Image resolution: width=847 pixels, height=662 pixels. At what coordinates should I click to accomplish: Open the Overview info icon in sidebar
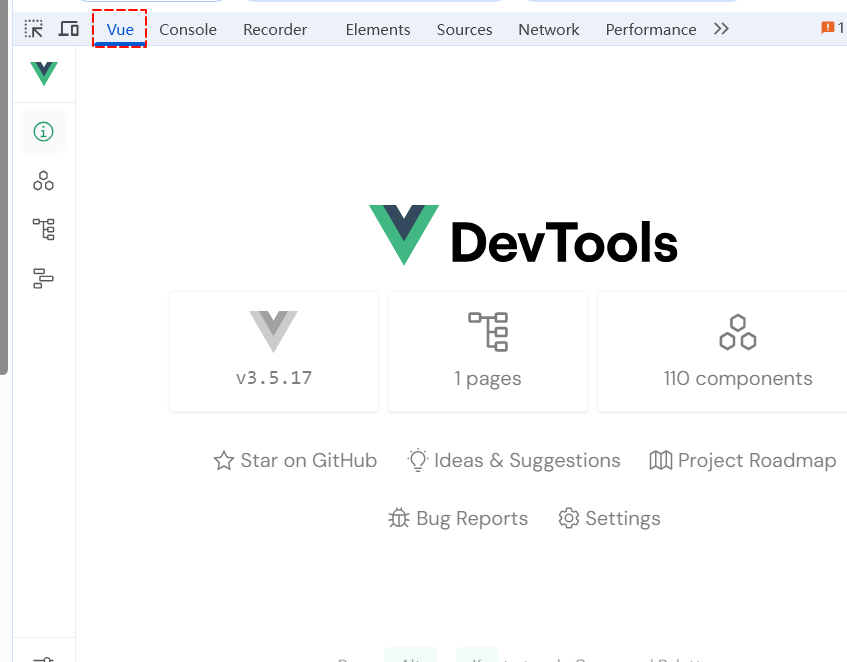click(43, 132)
